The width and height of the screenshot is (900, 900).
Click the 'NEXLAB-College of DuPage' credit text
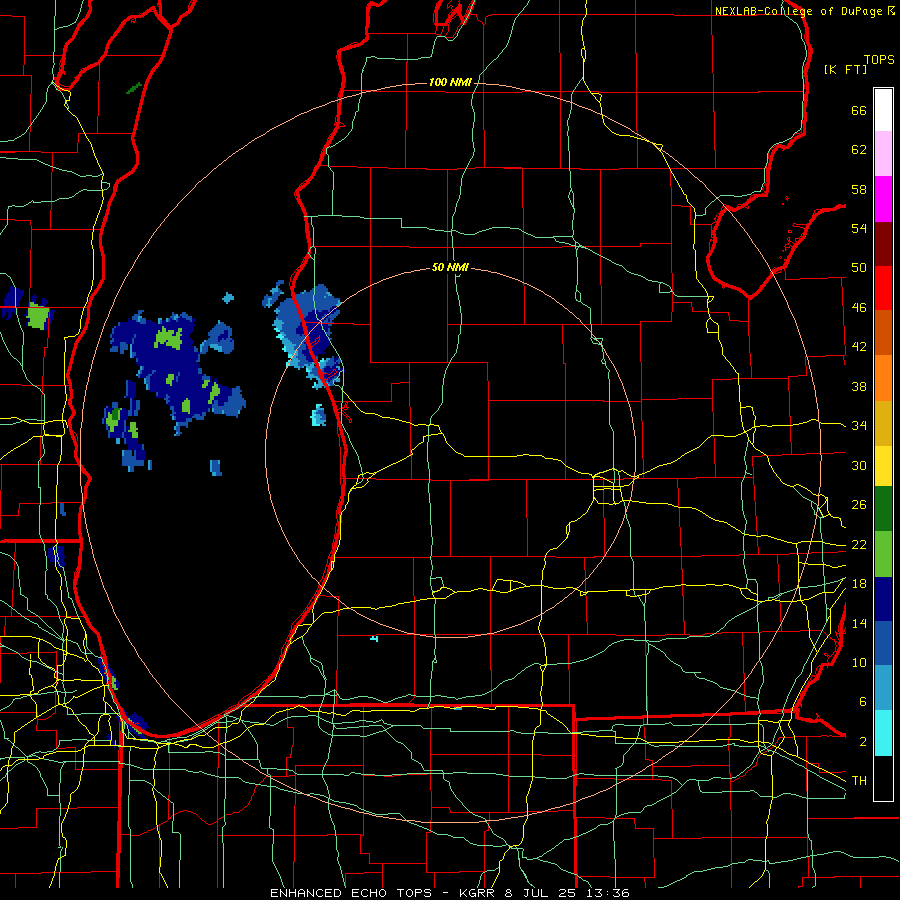click(798, 11)
